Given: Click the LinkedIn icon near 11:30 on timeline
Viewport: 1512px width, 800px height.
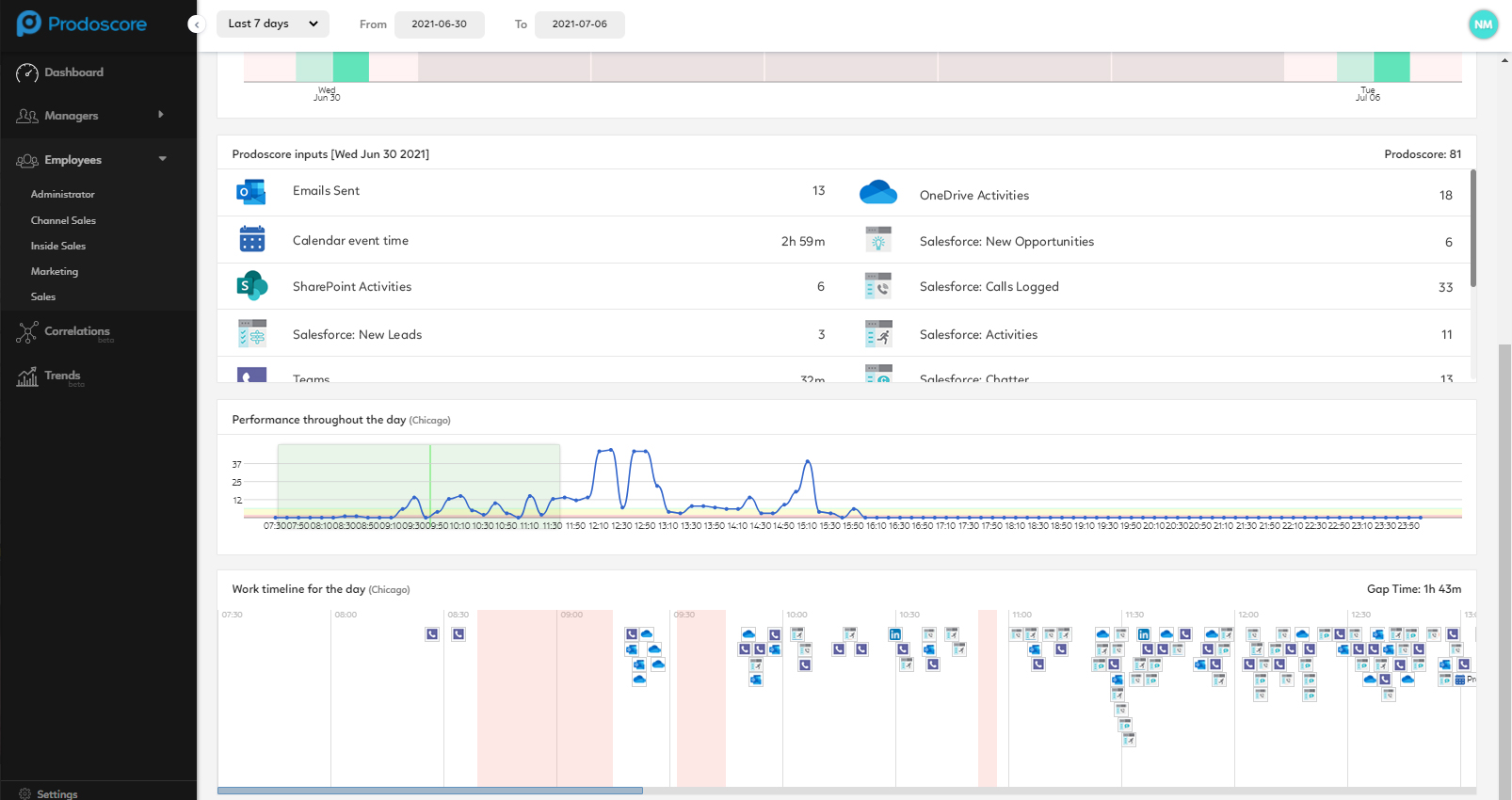Looking at the screenshot, I should (1144, 634).
